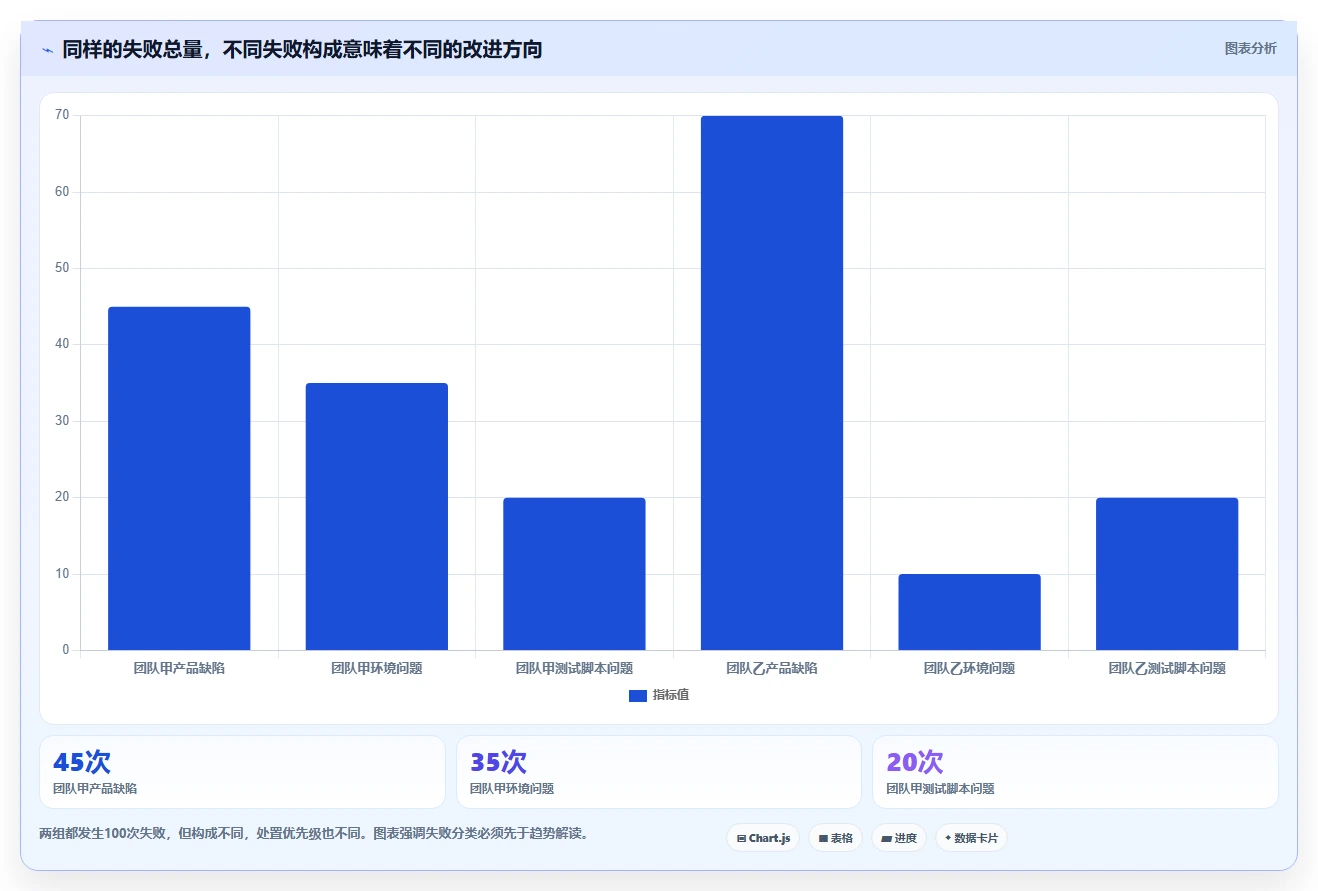Open the 35次 团队甲环境问题 data card

[659, 772]
